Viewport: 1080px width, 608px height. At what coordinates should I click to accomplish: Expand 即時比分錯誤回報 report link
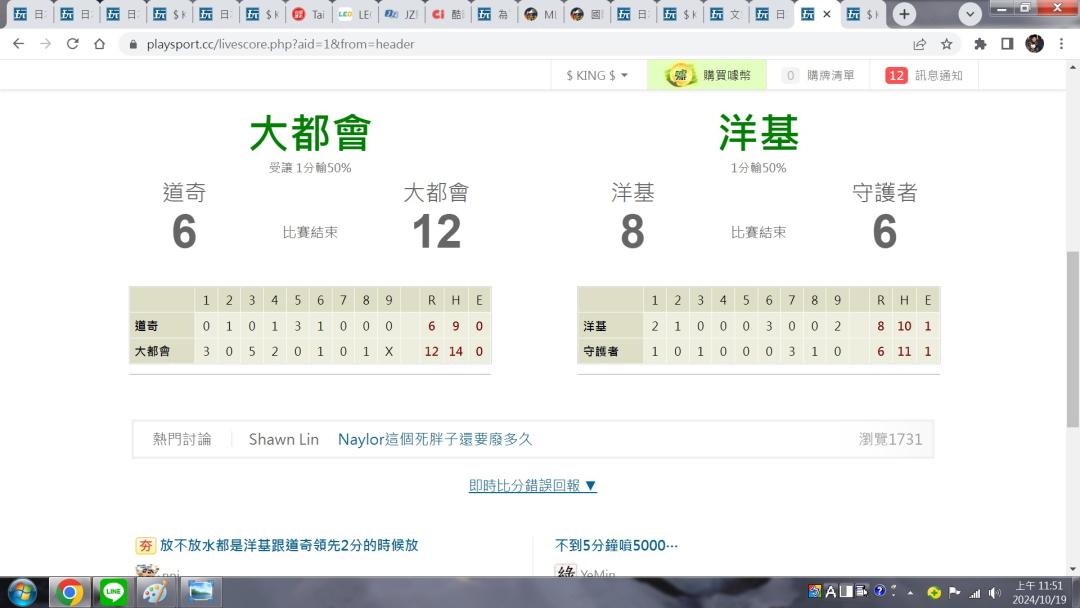point(532,485)
